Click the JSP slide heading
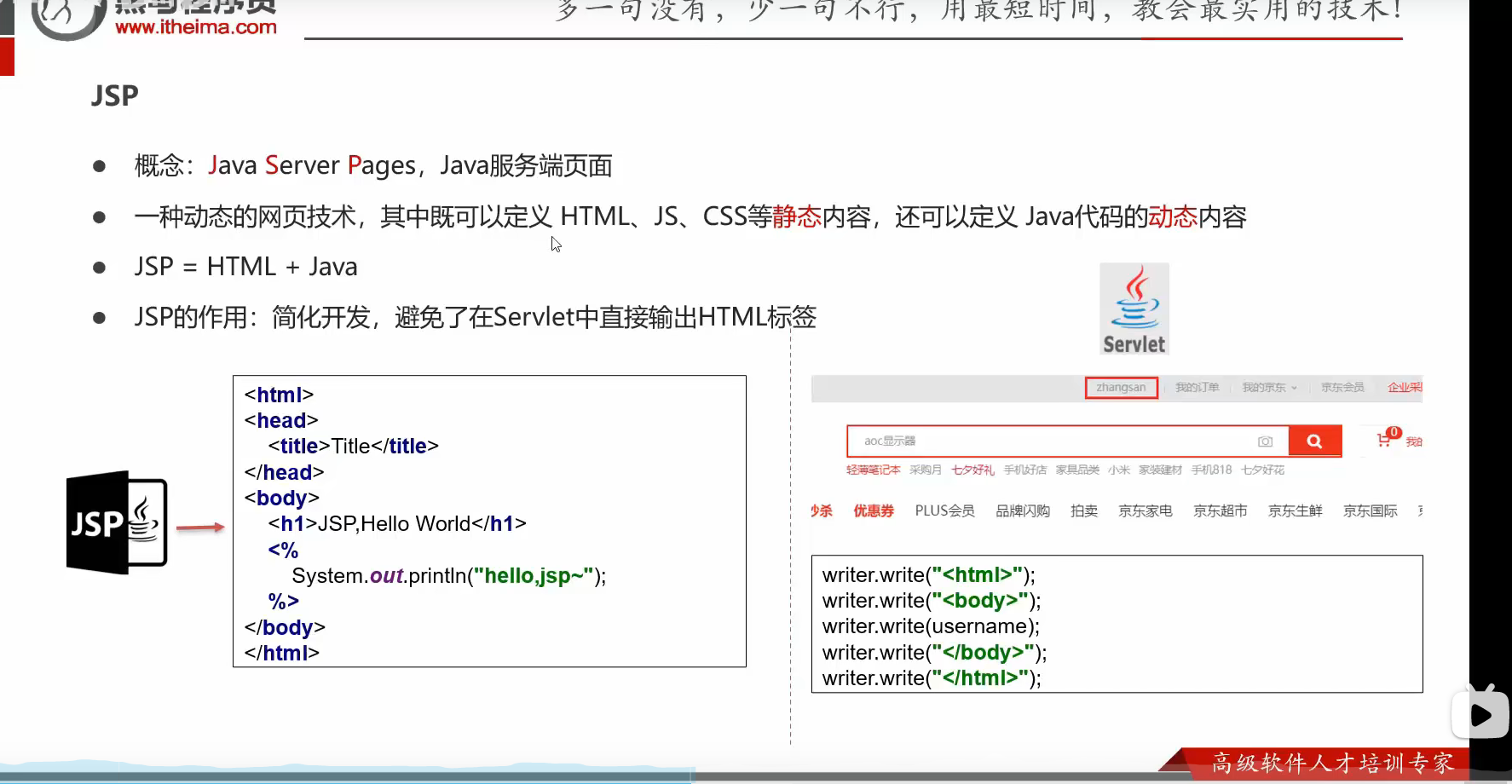 (115, 95)
